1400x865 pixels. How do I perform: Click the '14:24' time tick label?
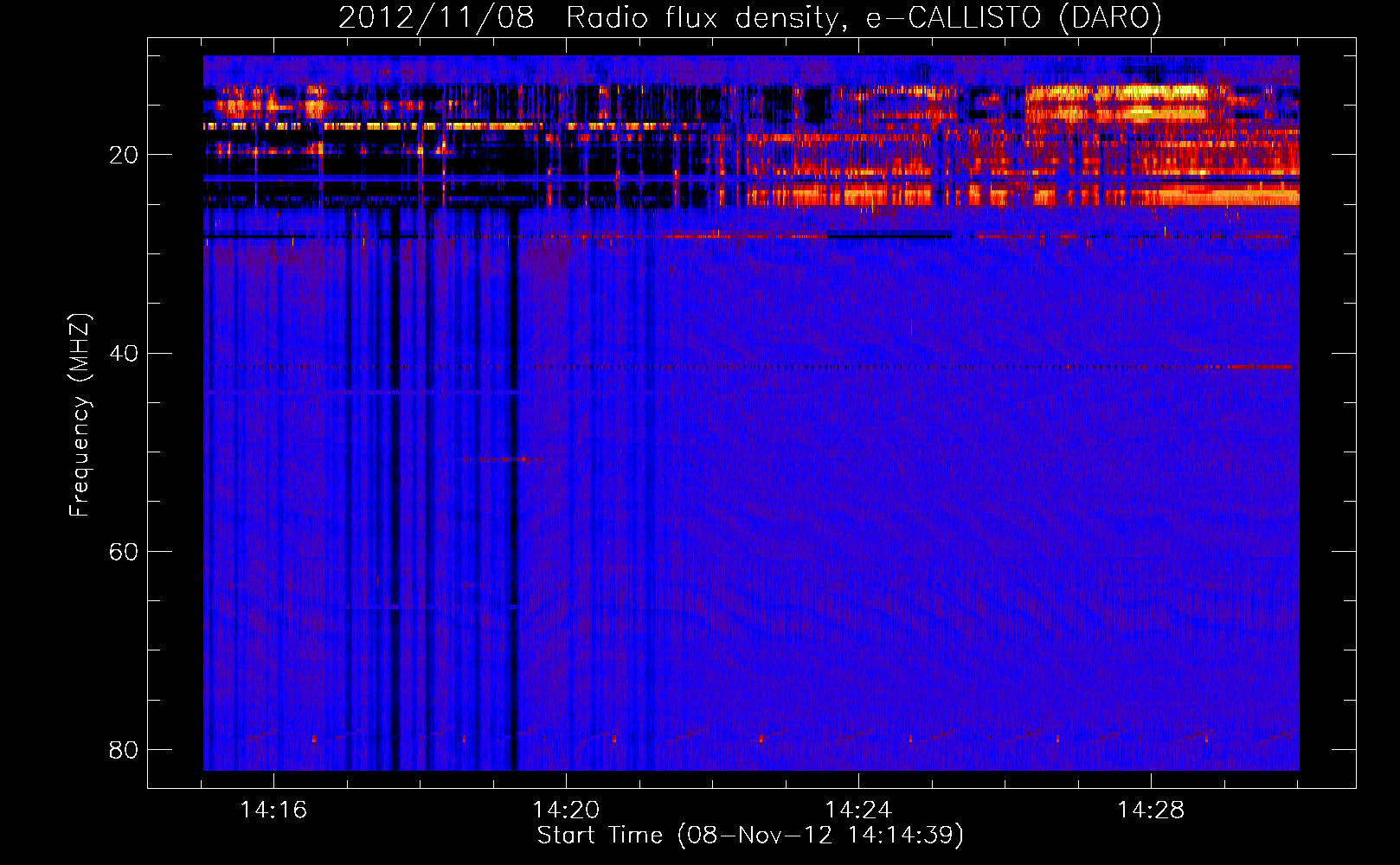858,810
